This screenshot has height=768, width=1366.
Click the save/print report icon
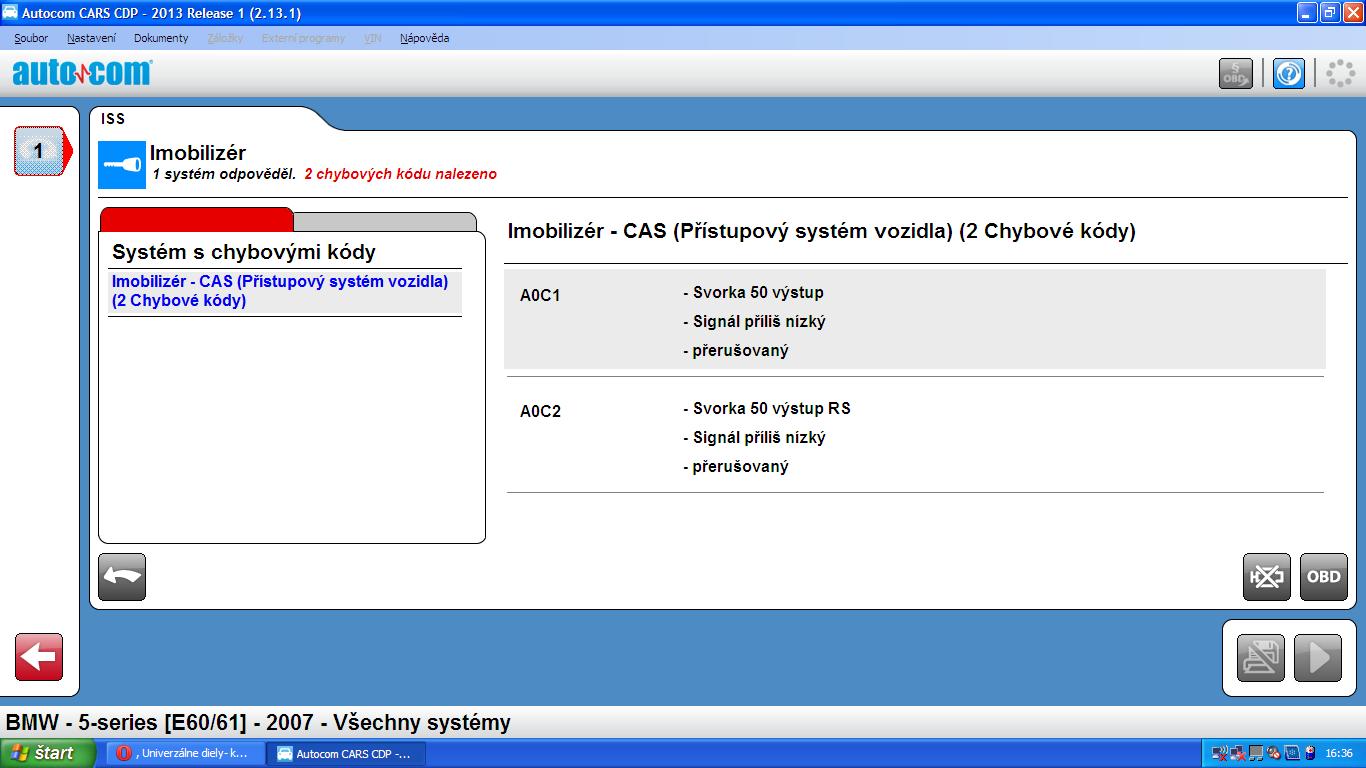1260,658
